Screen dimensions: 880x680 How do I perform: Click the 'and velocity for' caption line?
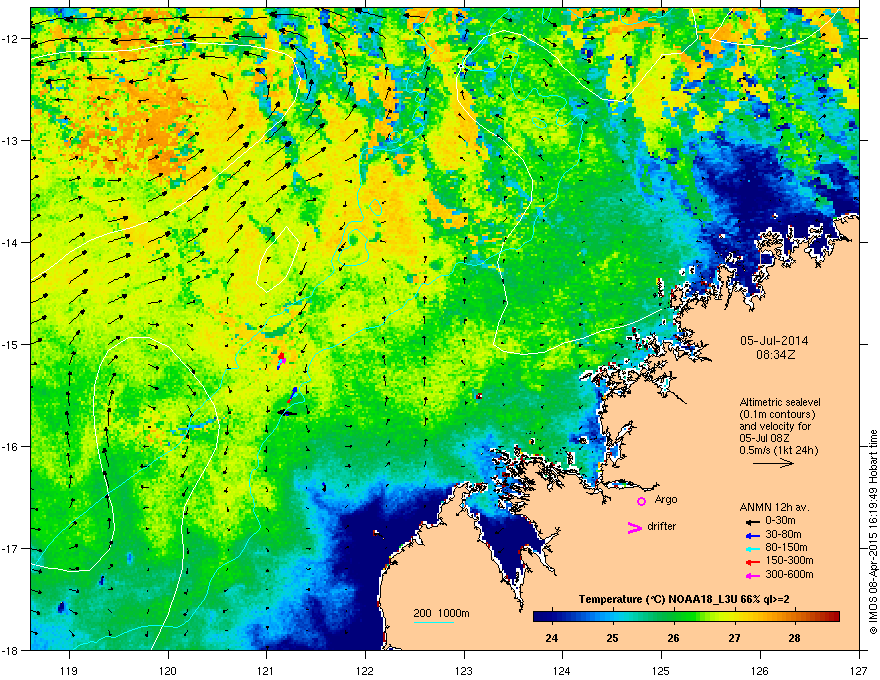click(x=774, y=426)
